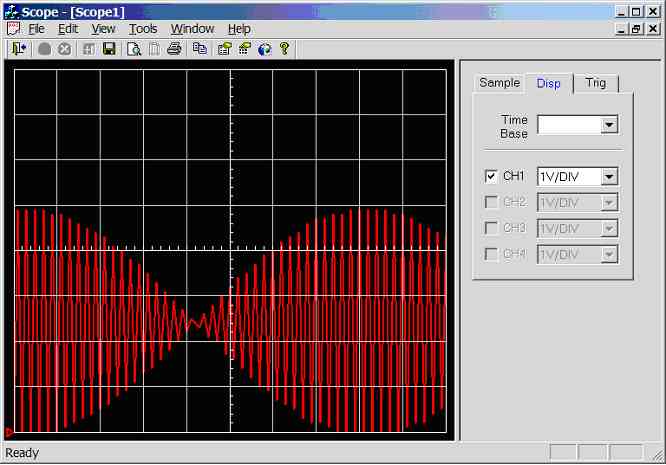This screenshot has height=465, width=666.
Task: Open the Tools menu
Action: click(x=143, y=29)
